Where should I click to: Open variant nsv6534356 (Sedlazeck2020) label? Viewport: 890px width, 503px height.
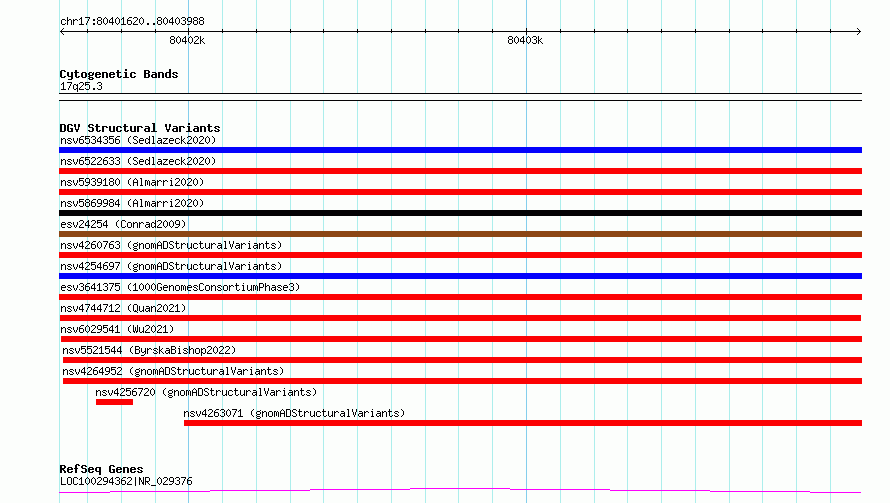[x=138, y=140]
